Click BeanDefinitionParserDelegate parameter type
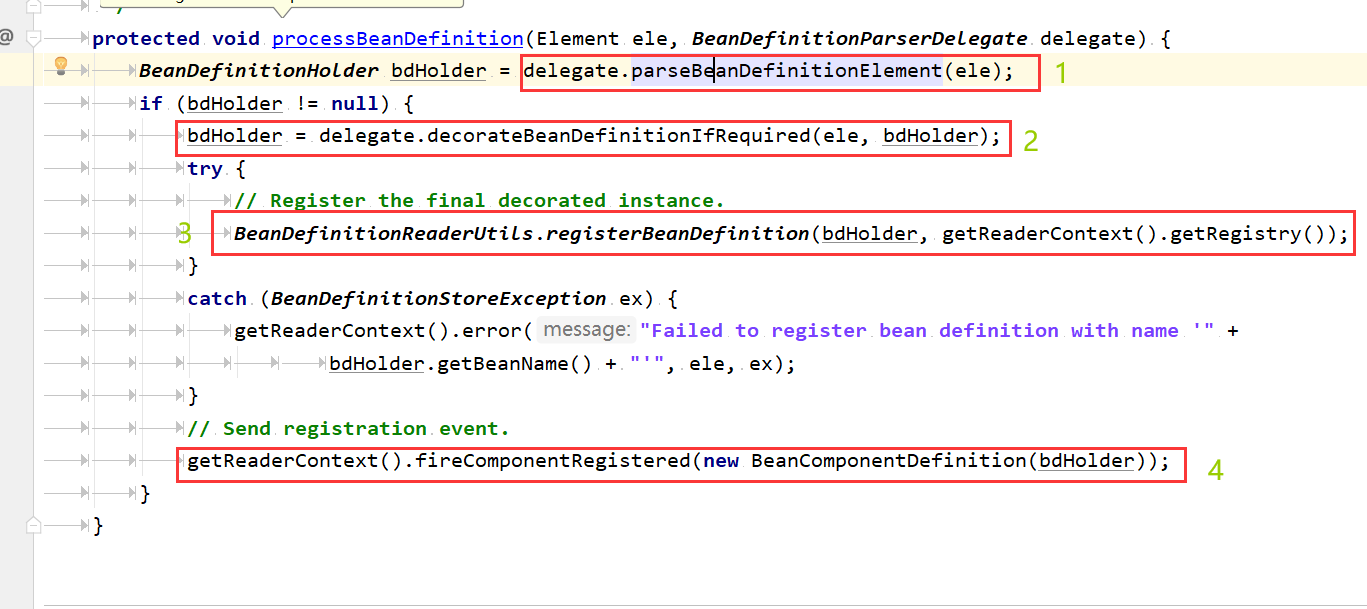Image resolution: width=1367 pixels, height=609 pixels. (860, 39)
